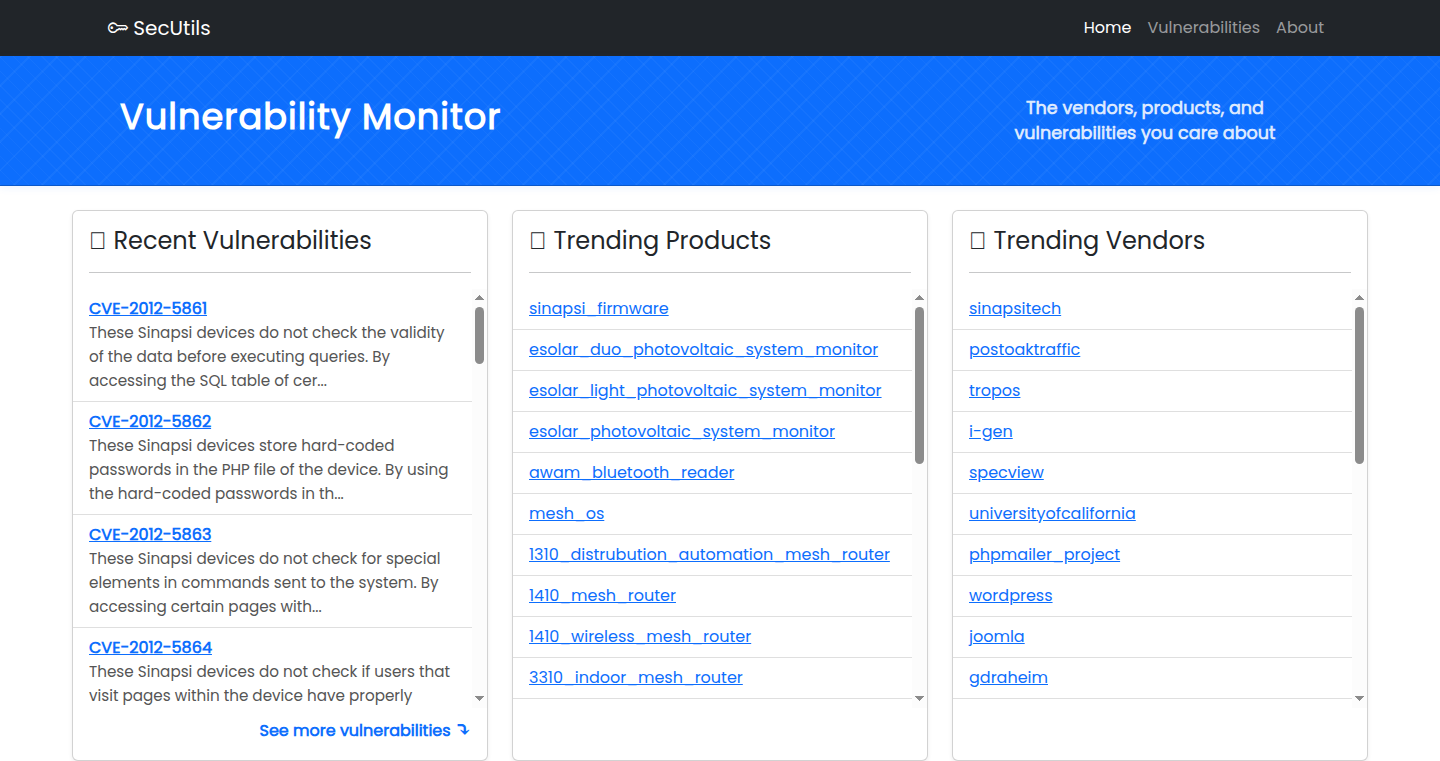Click the SecUtils key logo icon
Screen dimensions: 1440x761
tap(118, 28)
